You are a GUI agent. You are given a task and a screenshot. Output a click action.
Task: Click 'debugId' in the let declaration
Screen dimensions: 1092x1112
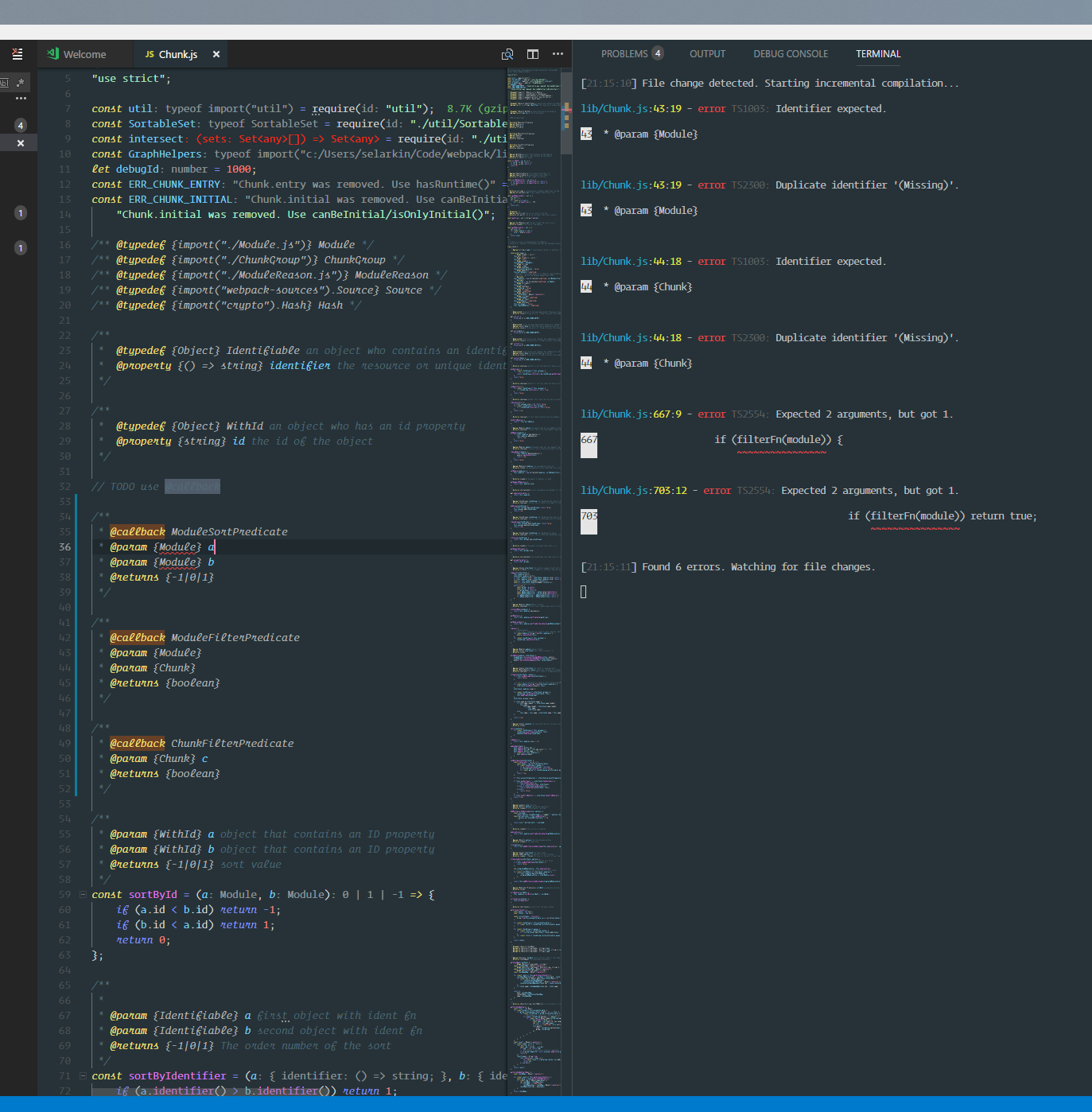tap(138, 169)
